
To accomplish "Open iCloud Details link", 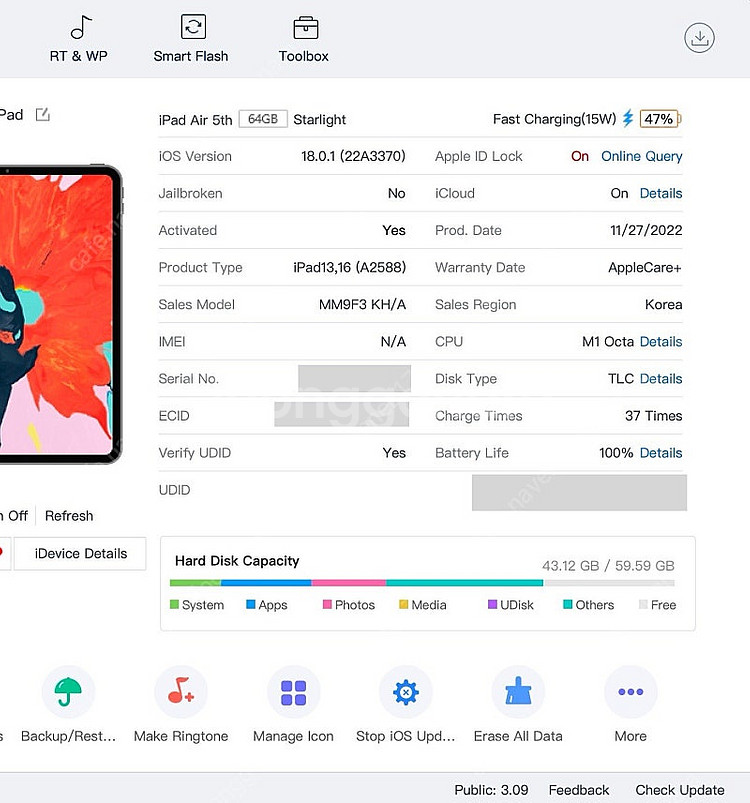I will (x=661, y=193).
